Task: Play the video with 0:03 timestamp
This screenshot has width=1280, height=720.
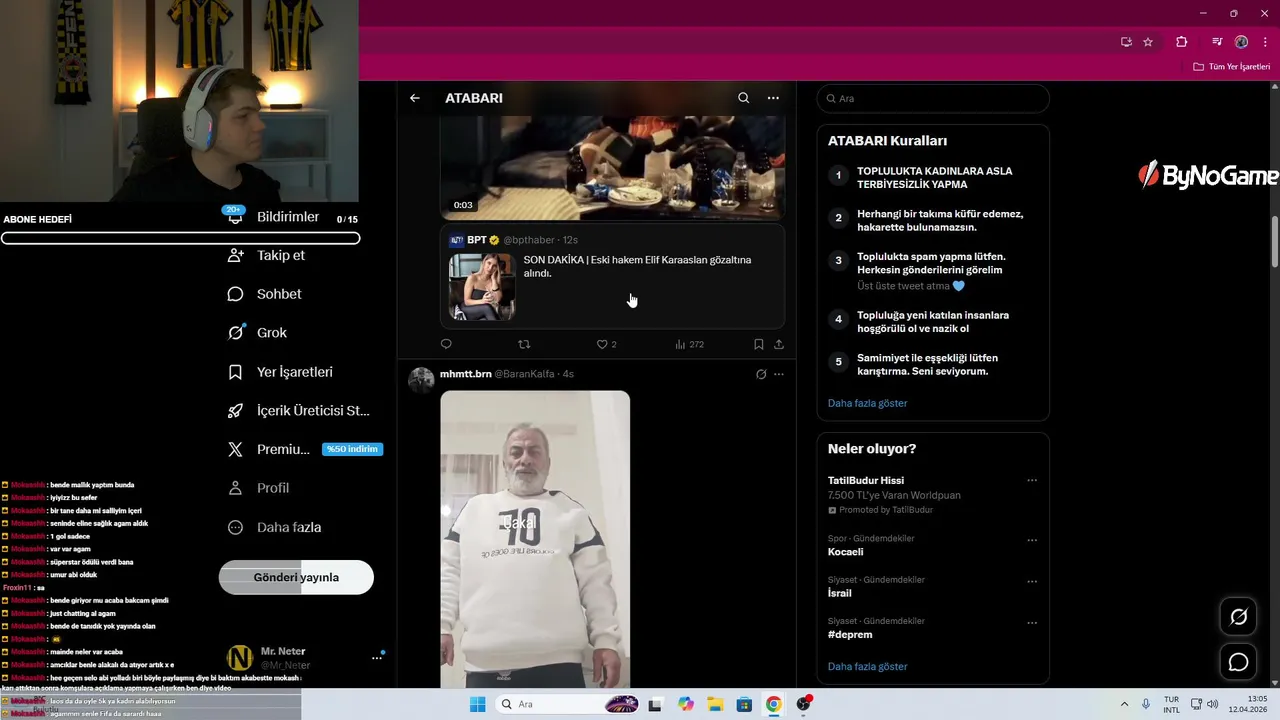Action: click(612, 167)
